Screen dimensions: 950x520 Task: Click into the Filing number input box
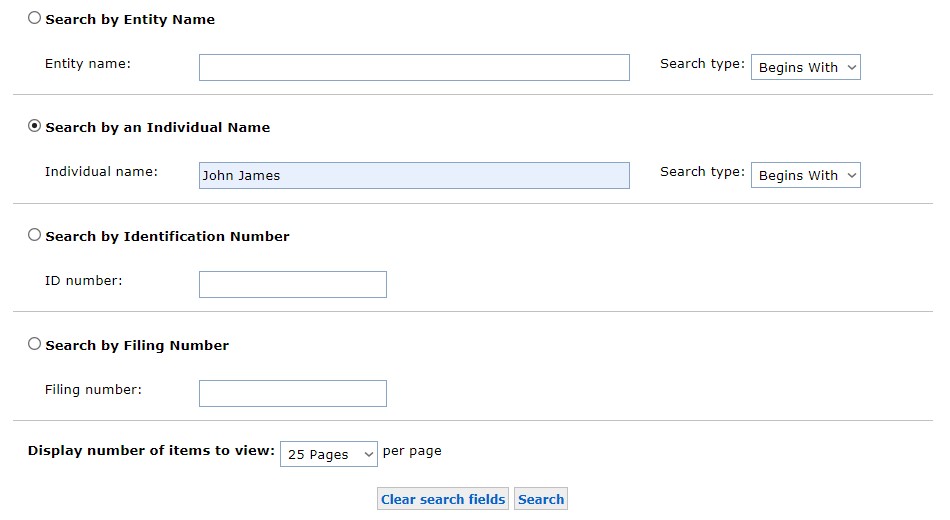click(x=293, y=393)
